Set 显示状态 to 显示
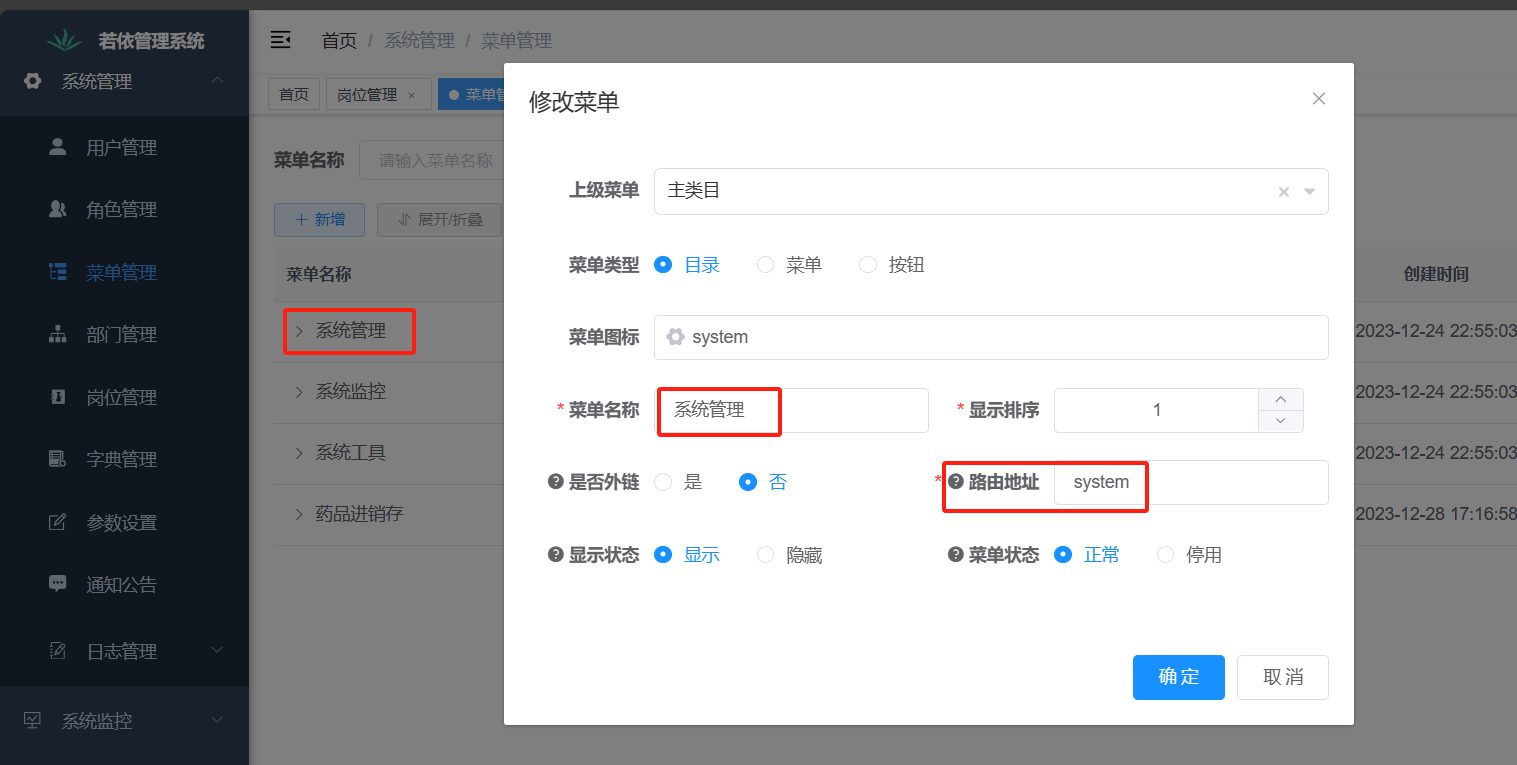This screenshot has height=765, width=1517. coord(662,555)
